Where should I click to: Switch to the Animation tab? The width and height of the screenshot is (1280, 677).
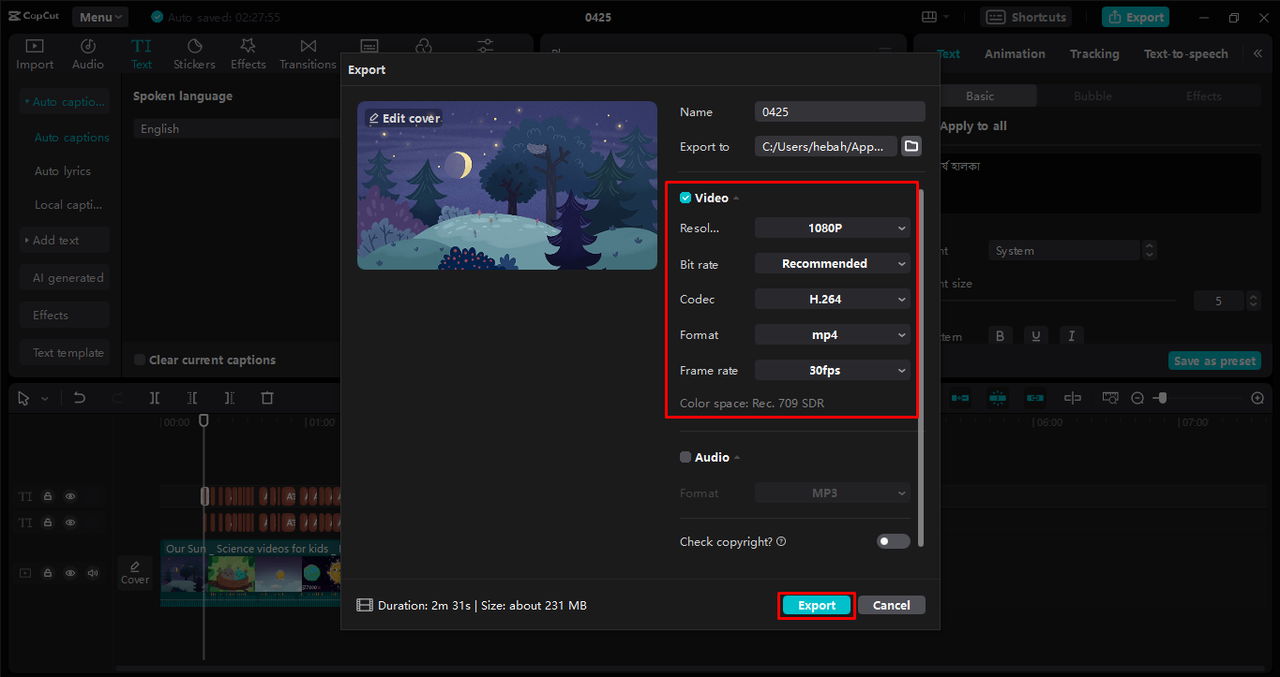pos(1014,54)
